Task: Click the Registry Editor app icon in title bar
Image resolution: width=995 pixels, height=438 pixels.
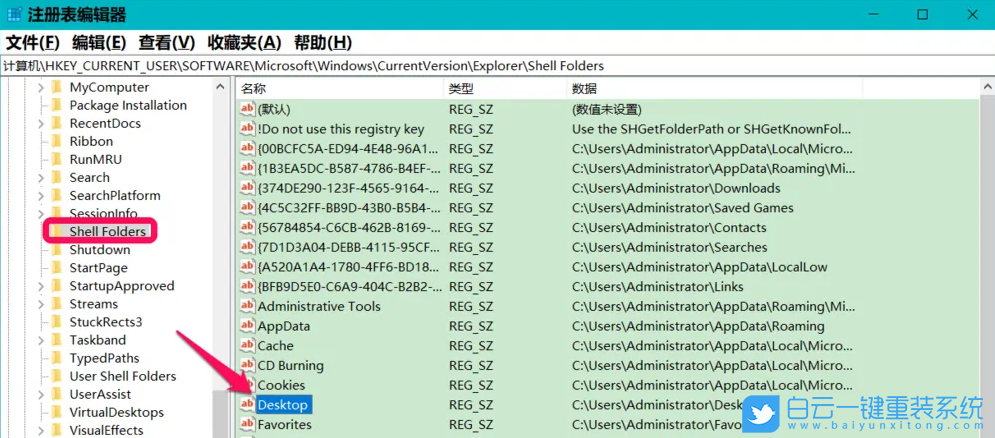Action: pos(14,15)
